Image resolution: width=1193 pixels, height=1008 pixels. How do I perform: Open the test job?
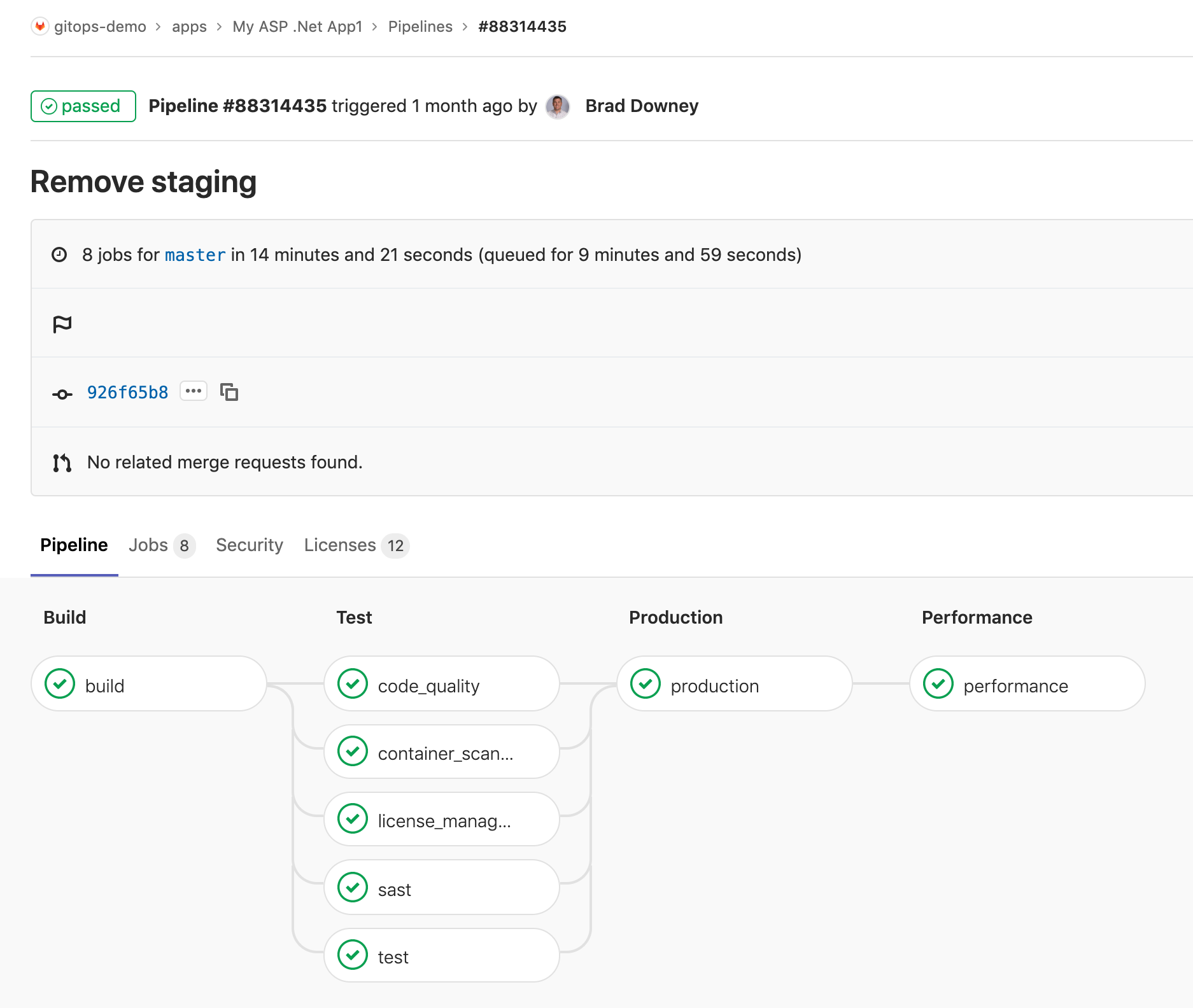pyautogui.click(x=442, y=955)
